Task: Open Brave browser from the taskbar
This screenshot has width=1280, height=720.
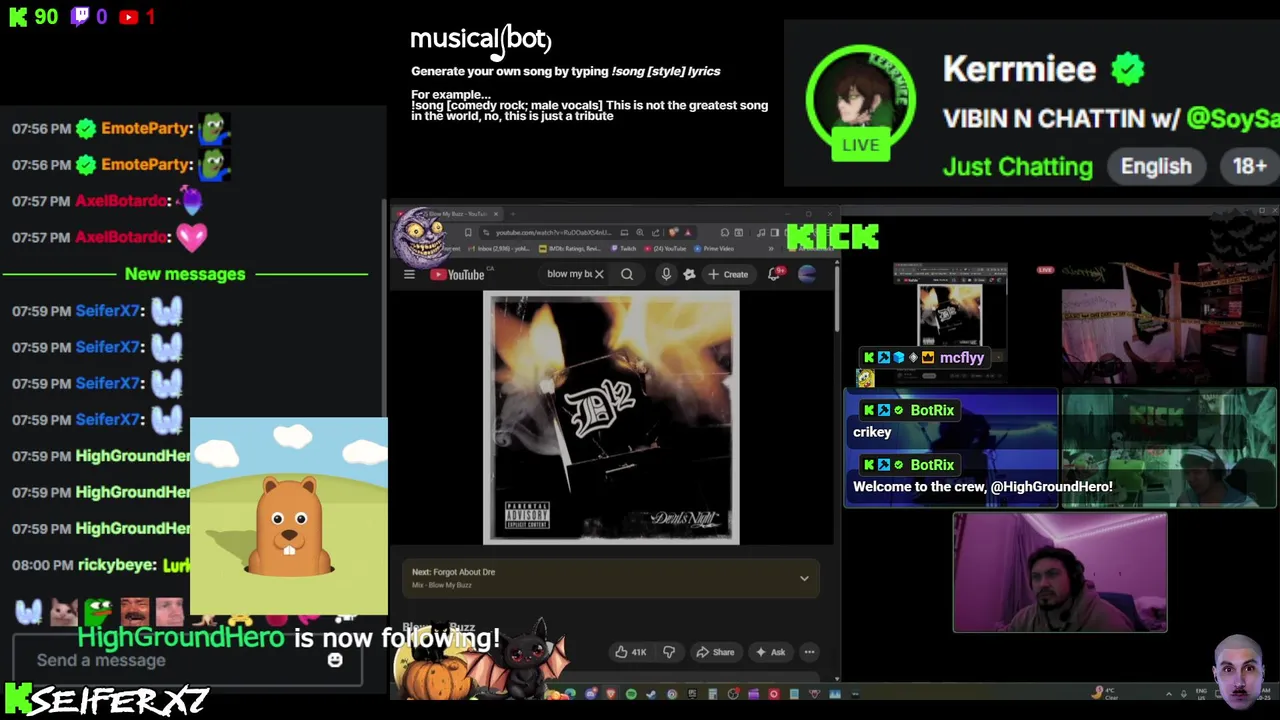Action: [610, 693]
